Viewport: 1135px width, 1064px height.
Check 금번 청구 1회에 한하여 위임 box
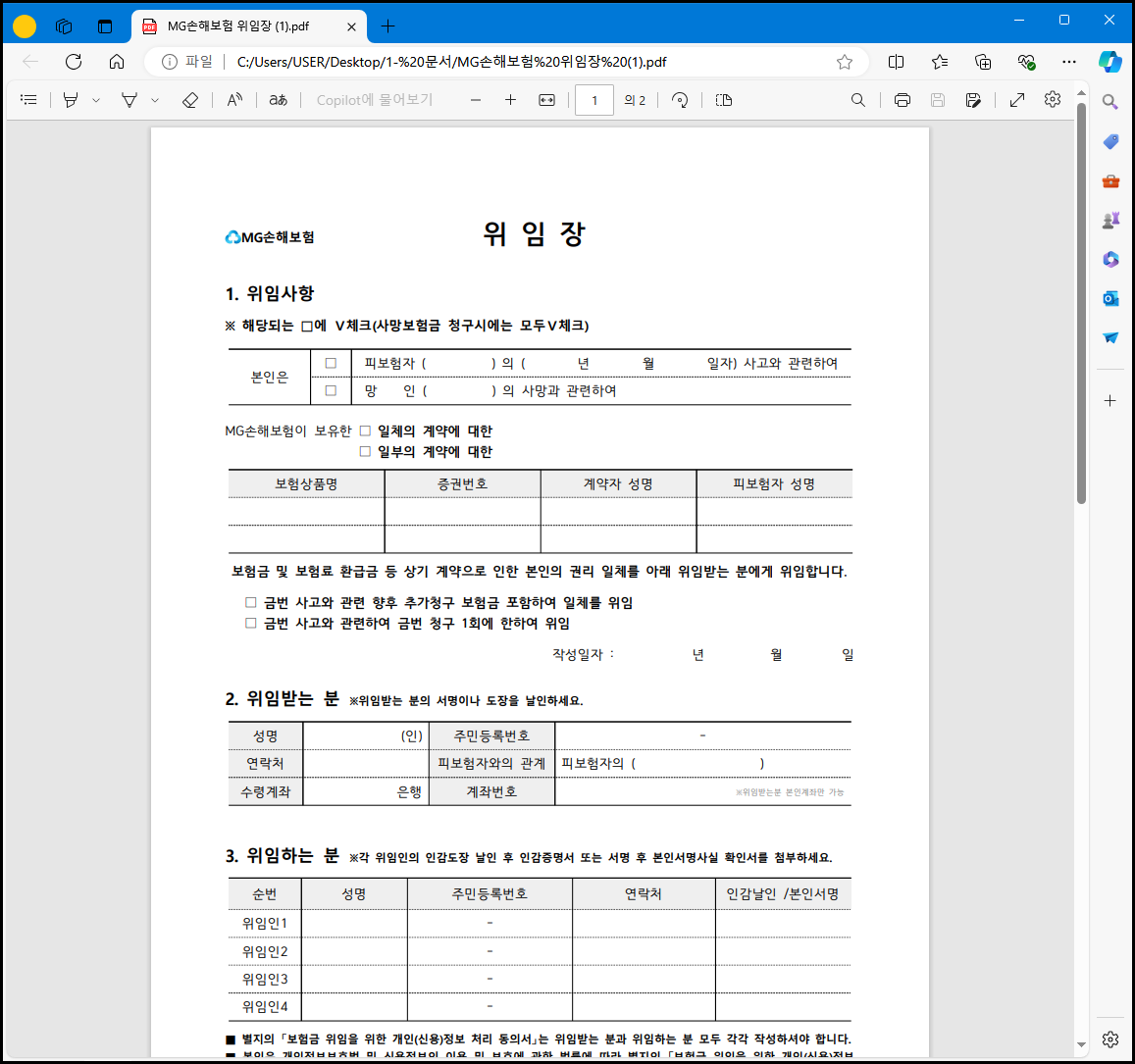point(250,623)
